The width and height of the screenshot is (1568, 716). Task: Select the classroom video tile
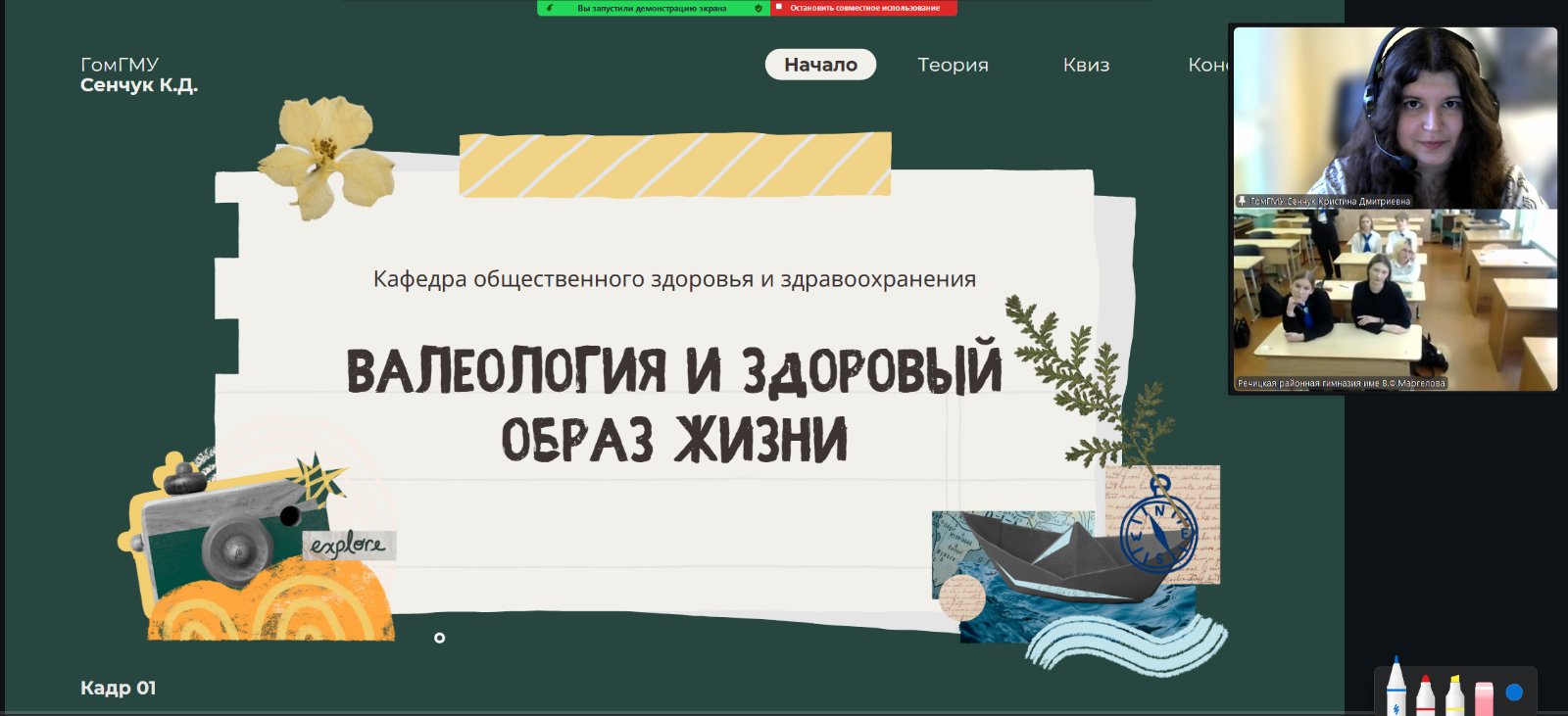tap(1394, 299)
